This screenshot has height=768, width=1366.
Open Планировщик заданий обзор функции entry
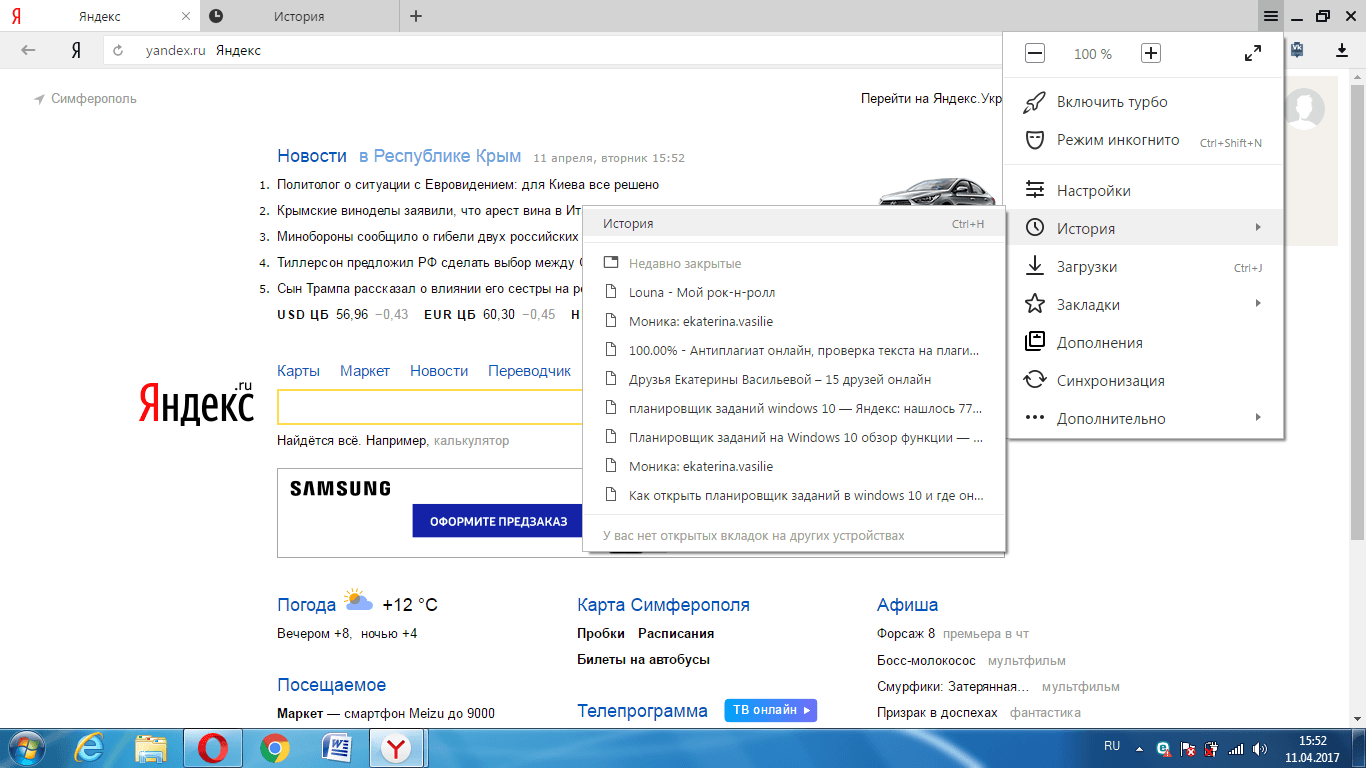pos(793,437)
